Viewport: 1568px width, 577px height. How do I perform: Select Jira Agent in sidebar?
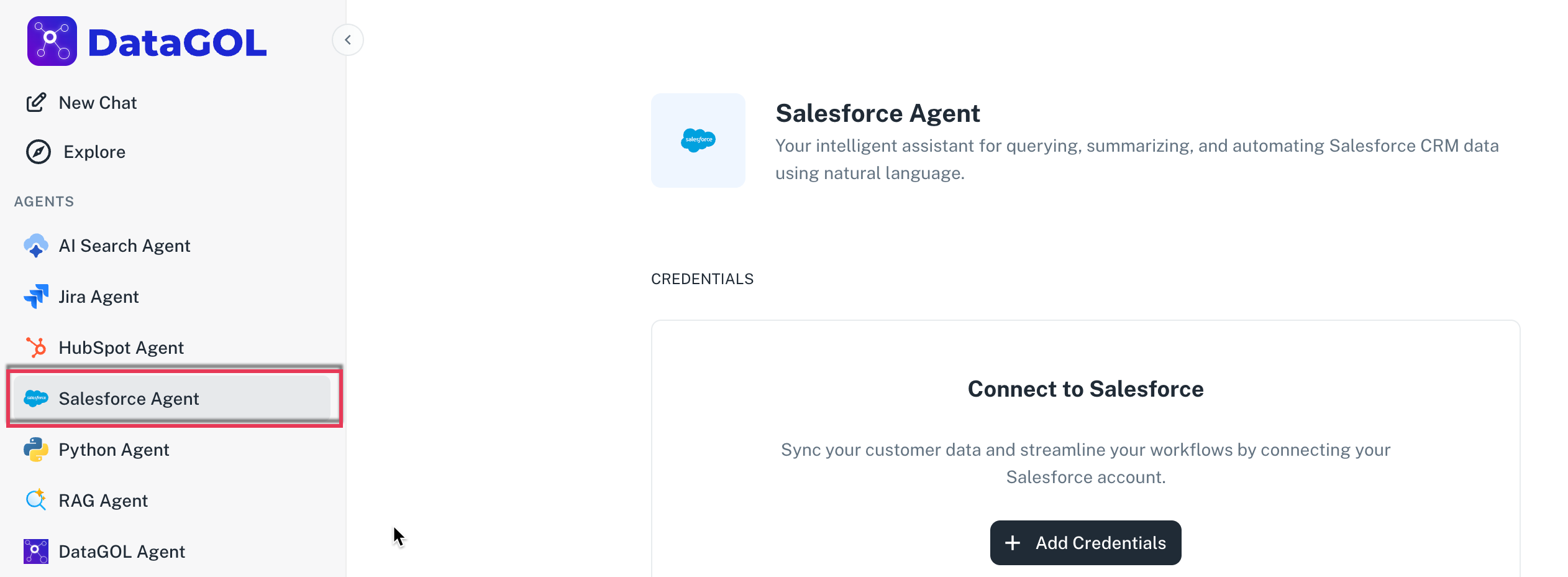pos(99,297)
